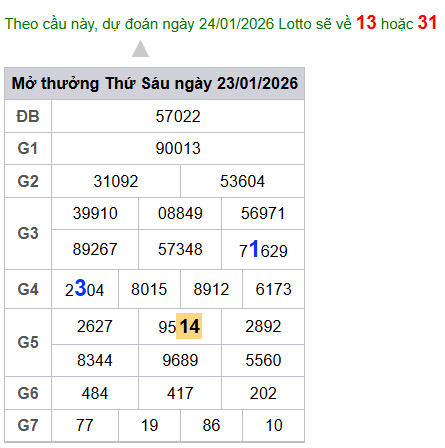Image resolution: width=445 pixels, height=448 pixels.
Task: Click the G6 row label
Action: click(x=28, y=393)
